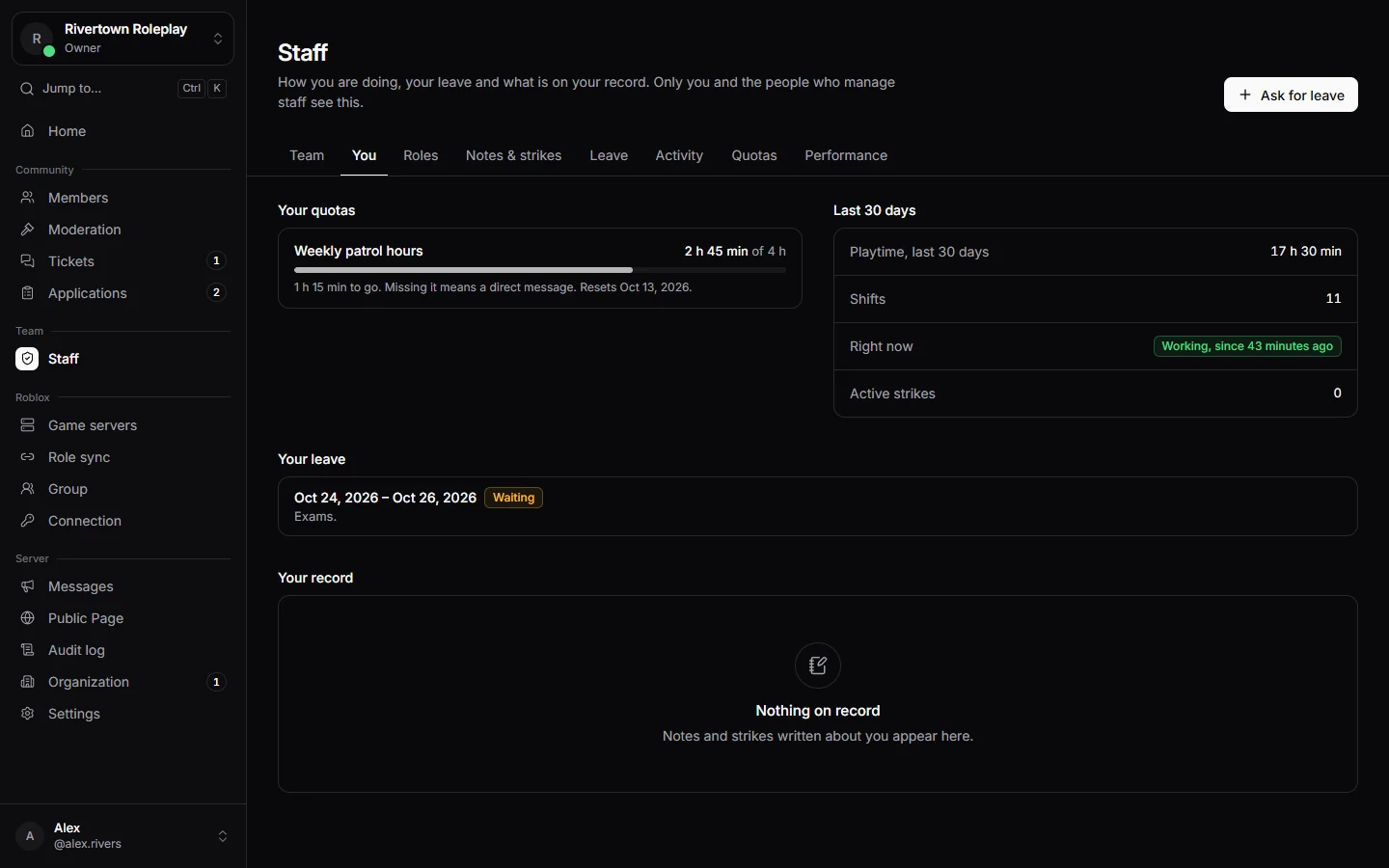
Task: Click the Game servers stack icon
Action: [28, 425]
